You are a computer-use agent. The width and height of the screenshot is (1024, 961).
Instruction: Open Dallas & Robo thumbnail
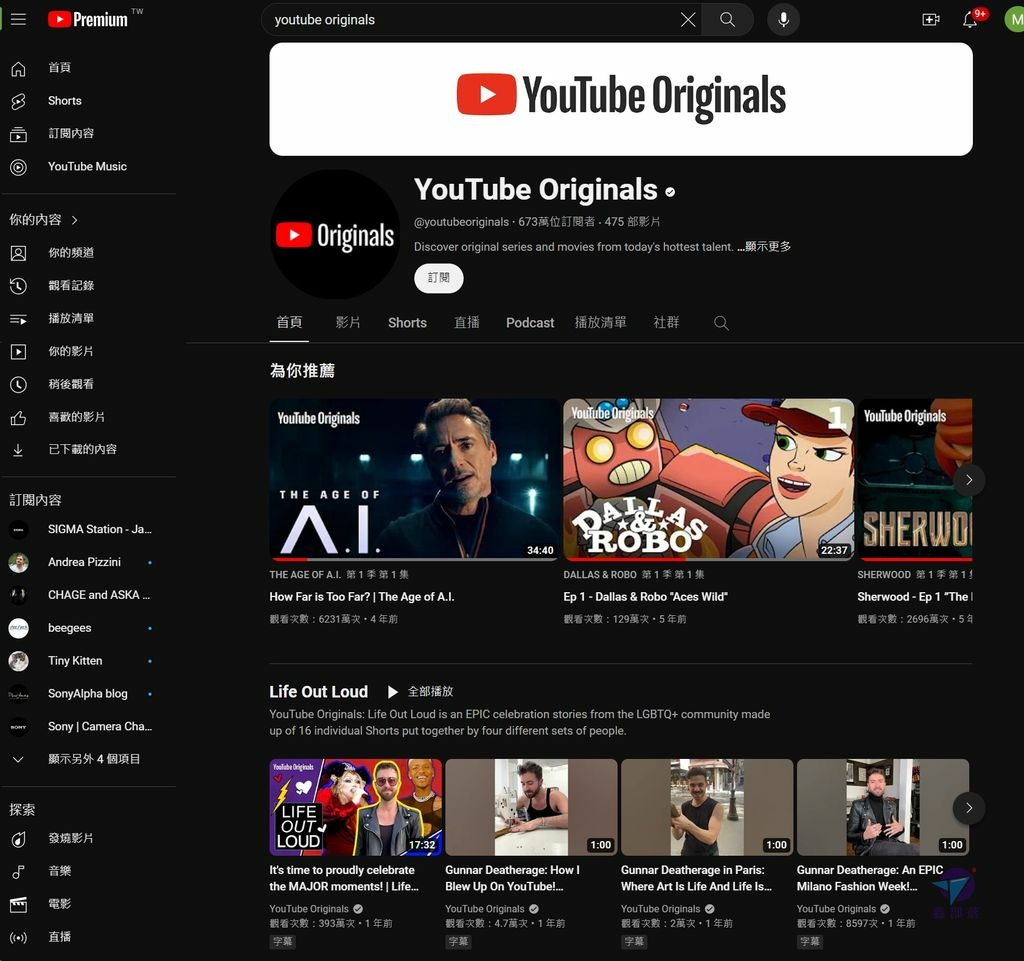tap(709, 480)
